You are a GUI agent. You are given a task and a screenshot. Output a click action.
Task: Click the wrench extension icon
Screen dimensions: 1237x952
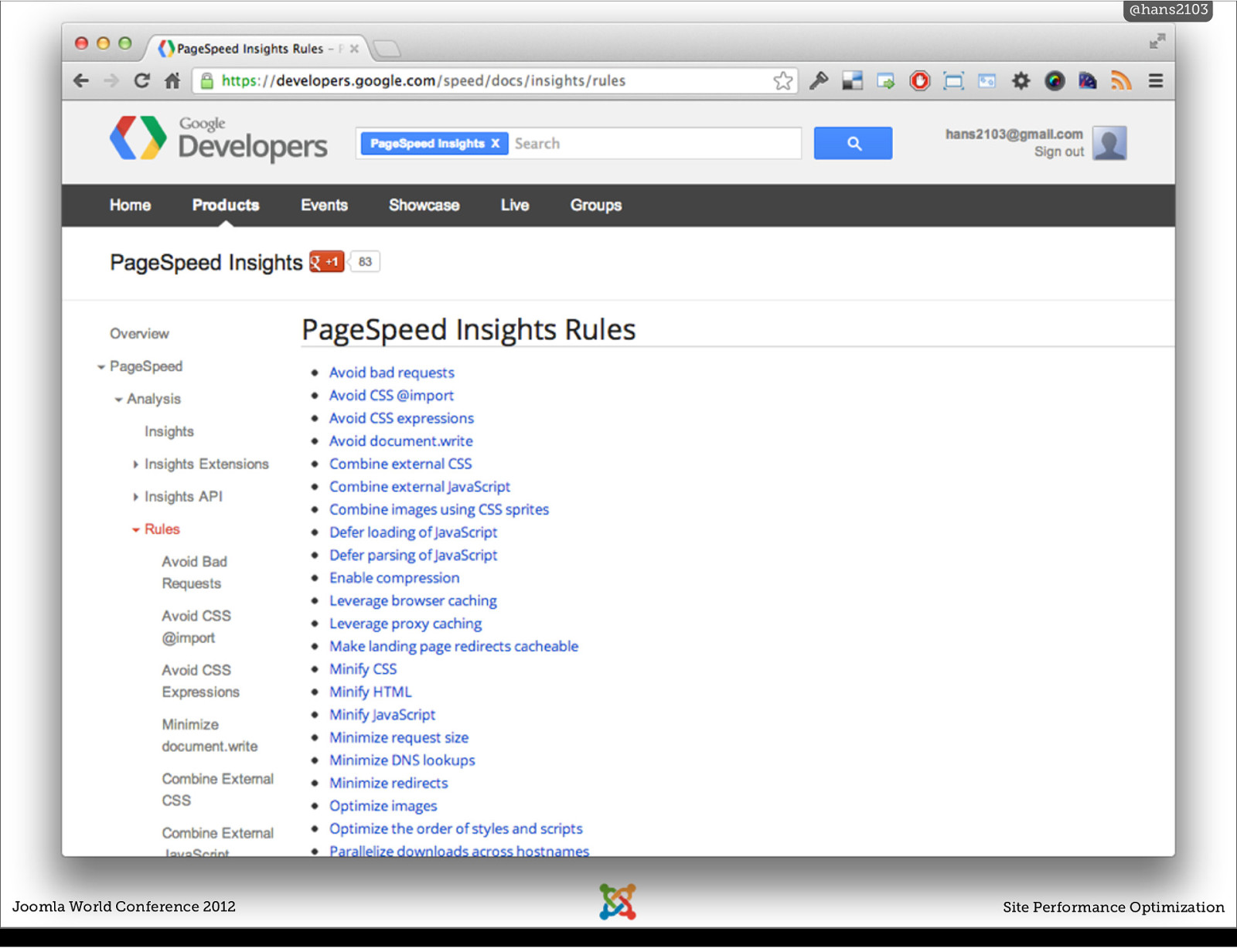819,80
